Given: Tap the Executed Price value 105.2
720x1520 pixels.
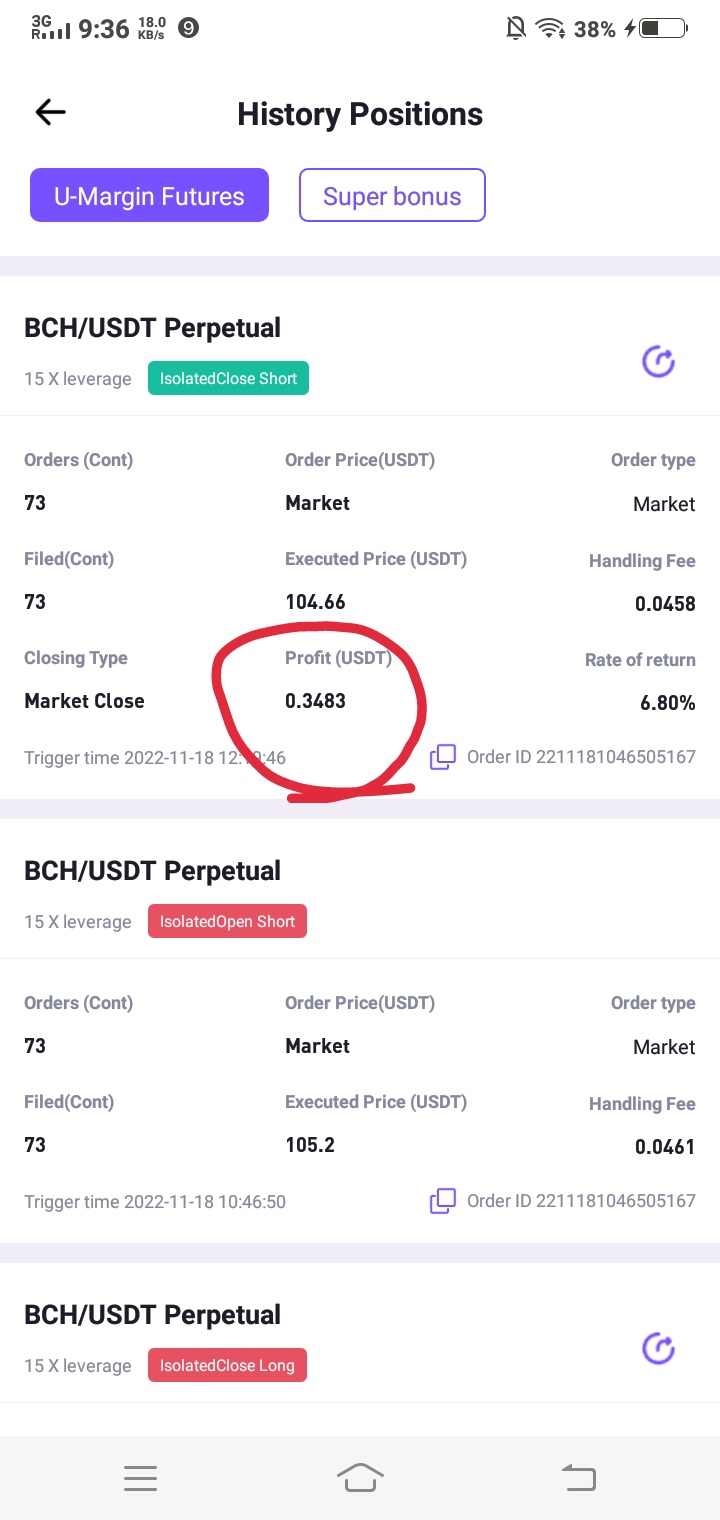Looking at the screenshot, I should point(310,1145).
